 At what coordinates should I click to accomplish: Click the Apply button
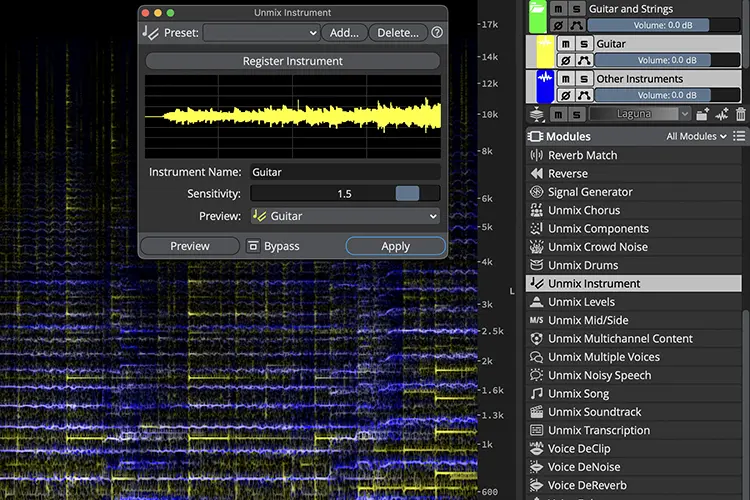click(x=396, y=246)
